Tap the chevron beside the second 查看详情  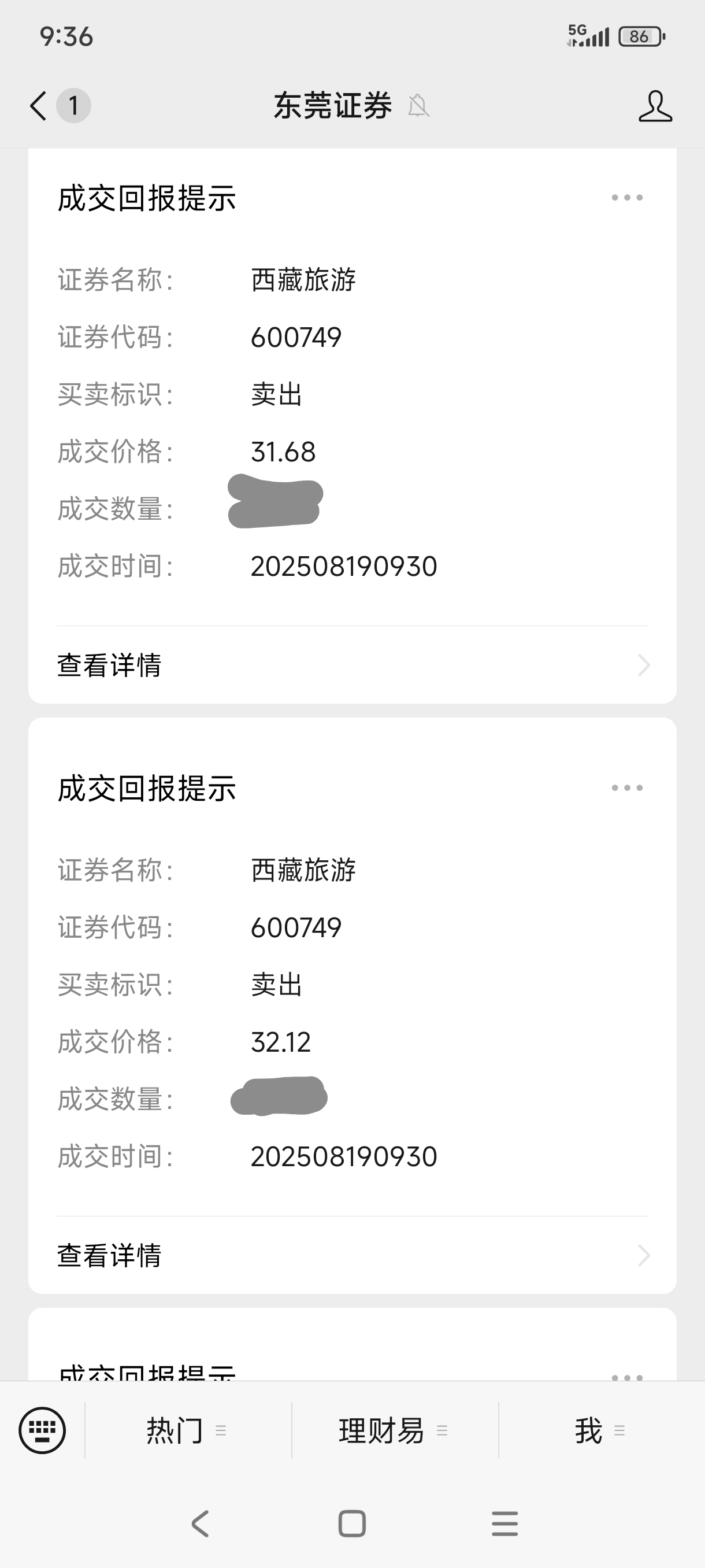[x=644, y=1255]
